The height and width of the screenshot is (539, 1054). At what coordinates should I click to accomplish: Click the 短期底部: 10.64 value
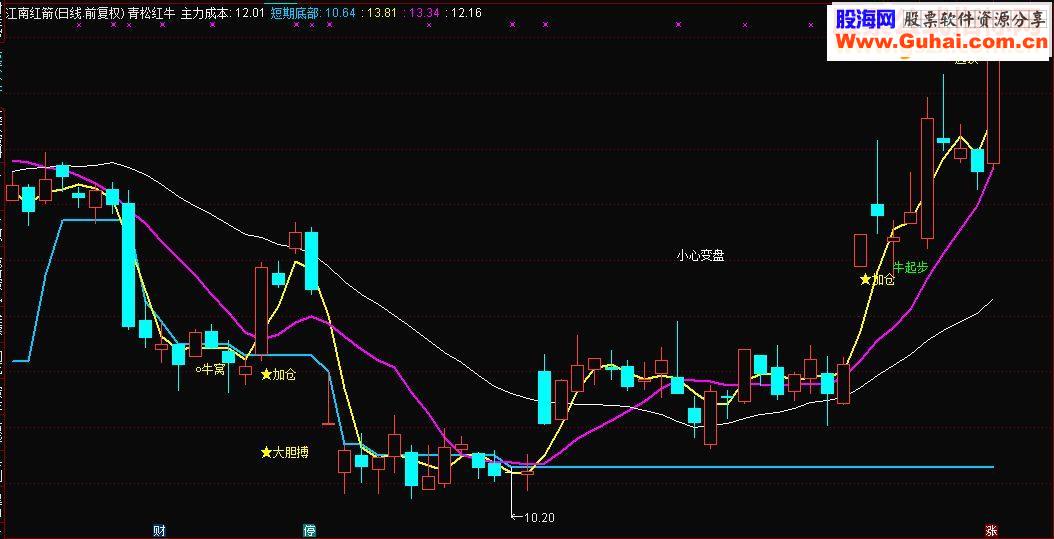click(x=313, y=12)
